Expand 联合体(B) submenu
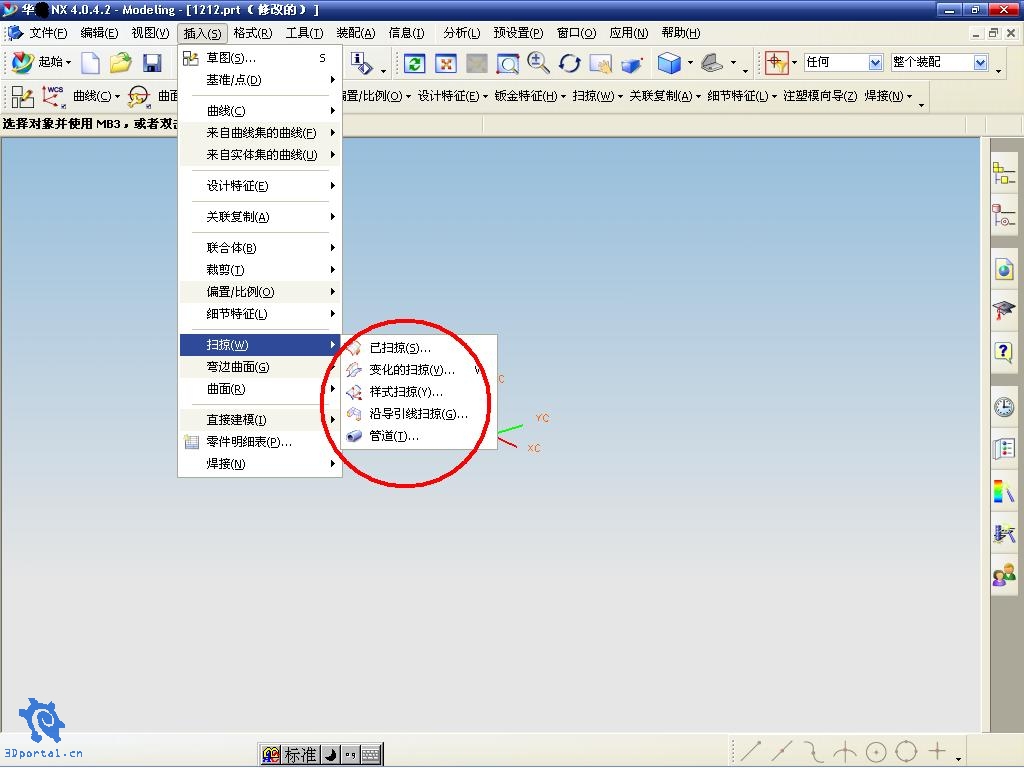Screen dimensions: 1024x768 tap(260, 248)
